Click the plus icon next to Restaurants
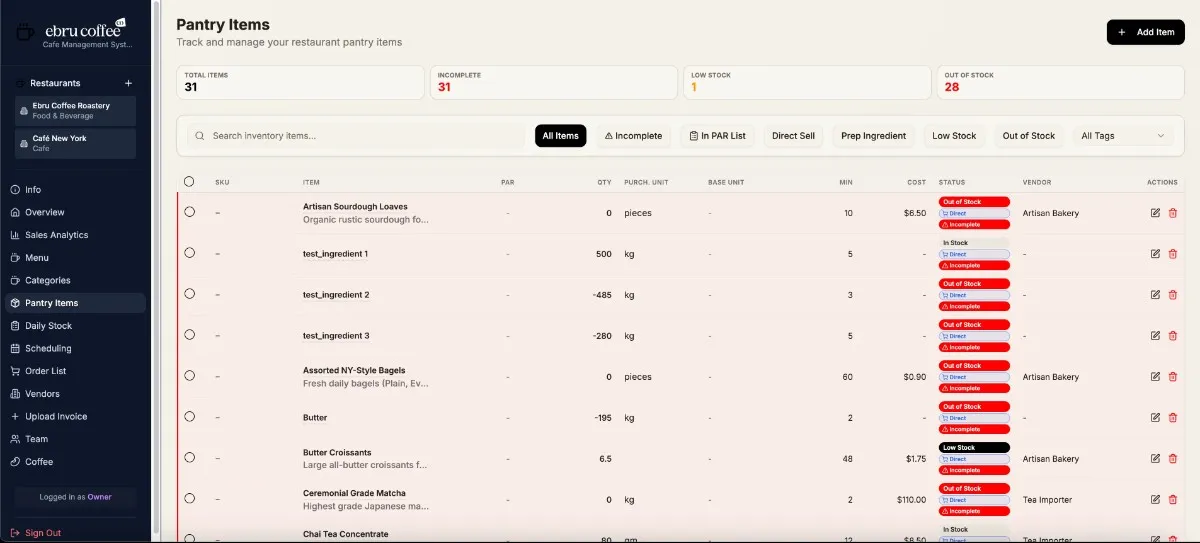Screen dimensions: 1200x543 point(128,83)
